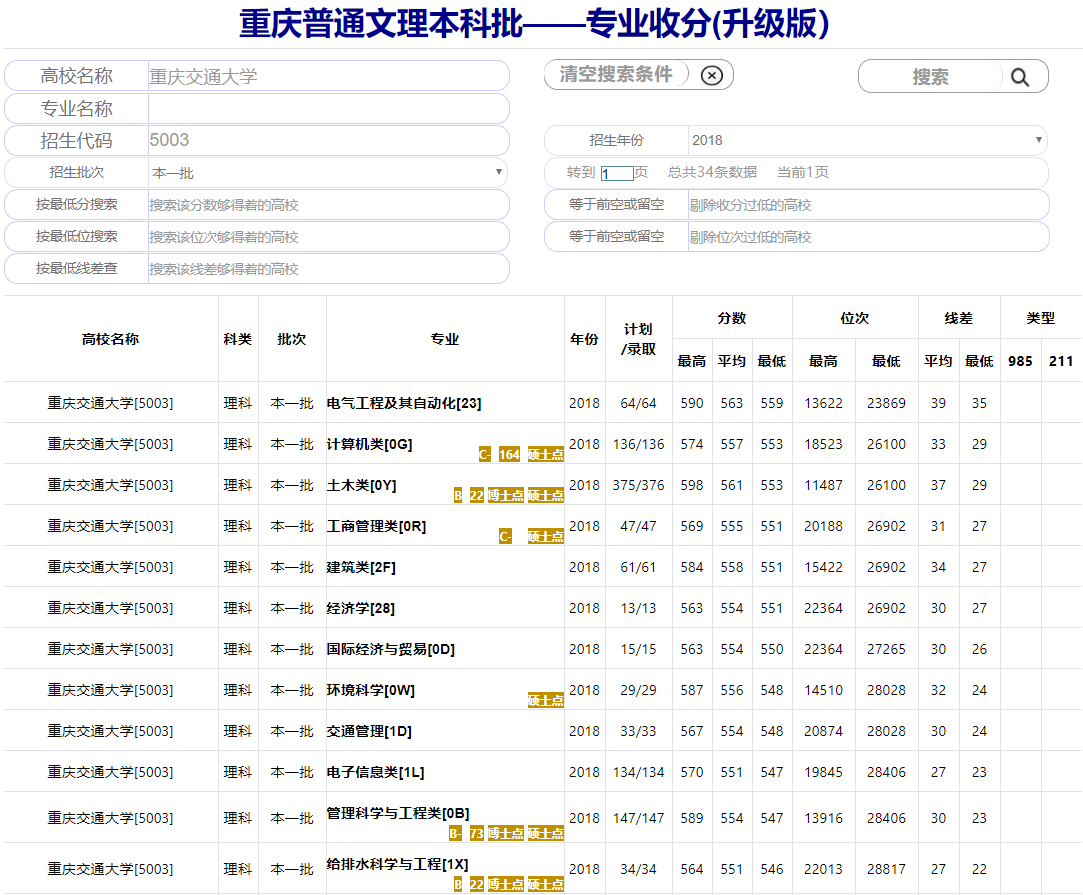This screenshot has height=895, width=1083.
Task: Click the 硕士点 badge in 环境科学 row
Action: pyautogui.click(x=546, y=700)
